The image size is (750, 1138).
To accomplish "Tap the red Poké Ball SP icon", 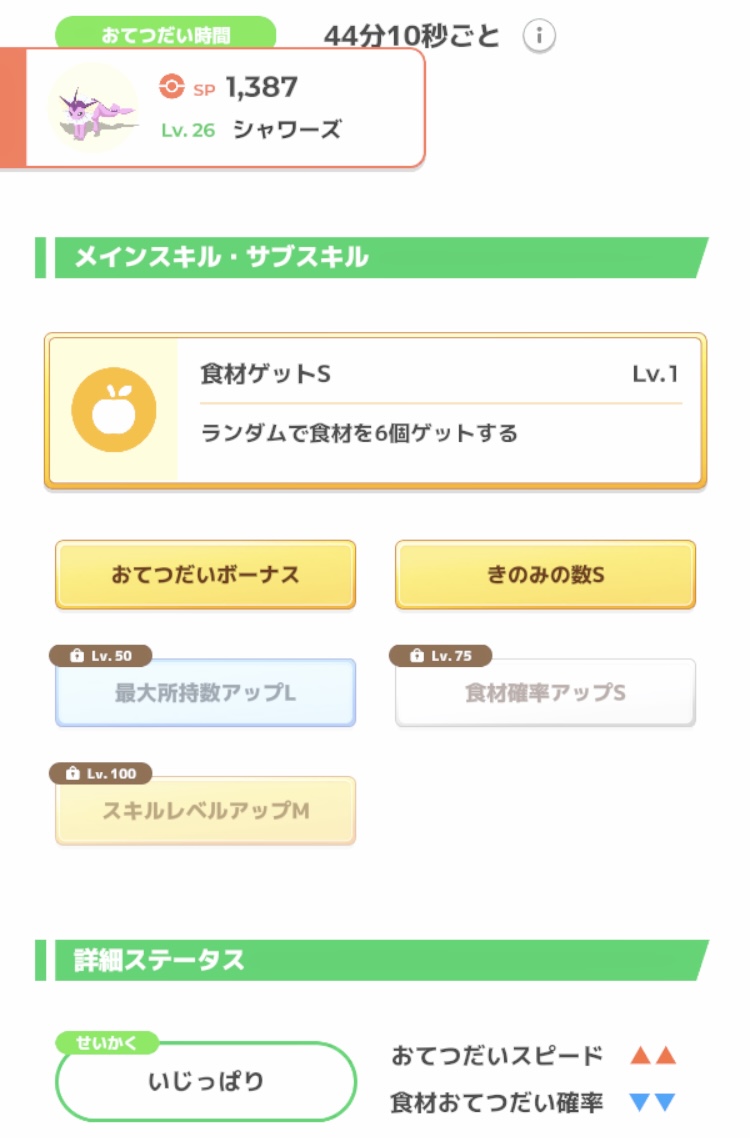I will (172, 88).
